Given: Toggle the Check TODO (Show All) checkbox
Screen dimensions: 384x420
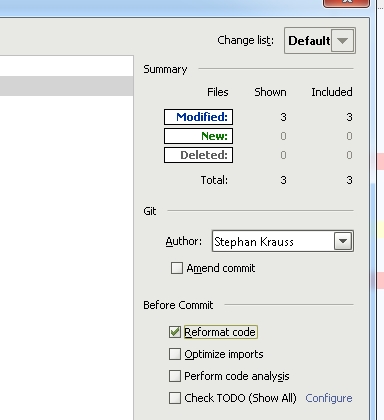Looking at the screenshot, I should coord(175,398).
